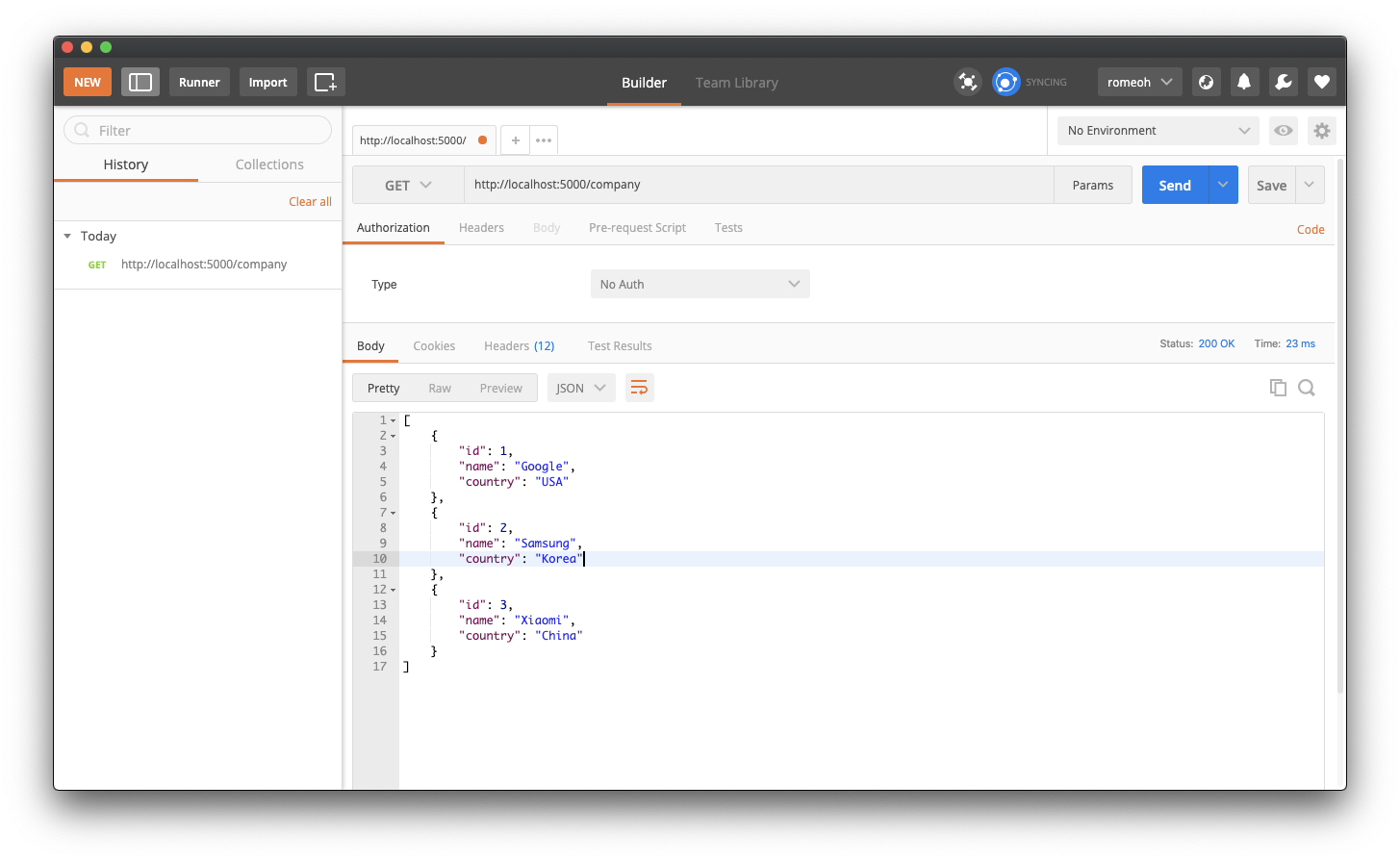Open the interceptor capture icon
Screen dimensions: 1400x861
tap(968, 82)
